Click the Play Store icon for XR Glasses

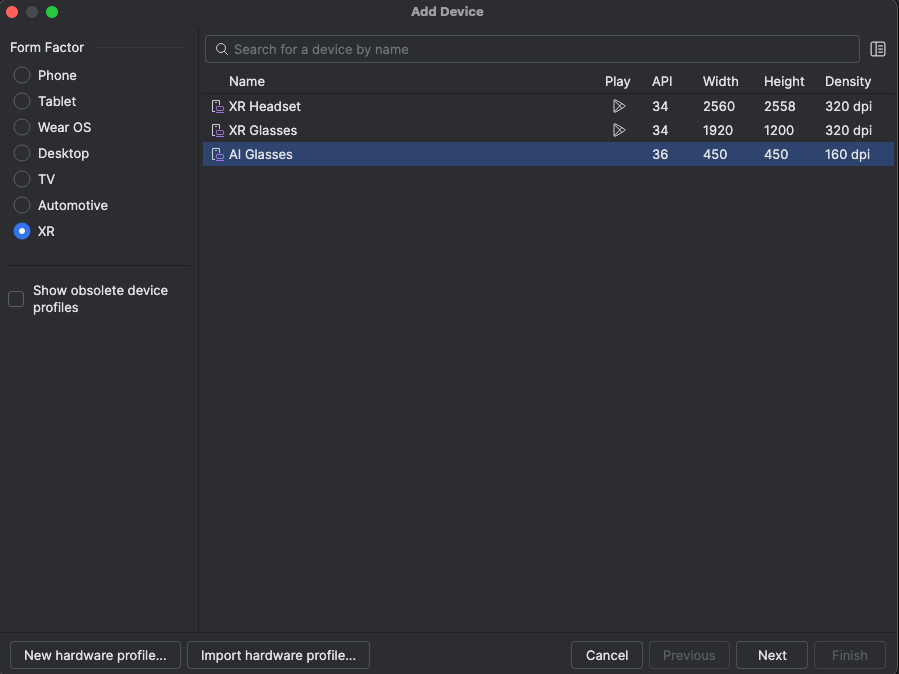[619, 130]
